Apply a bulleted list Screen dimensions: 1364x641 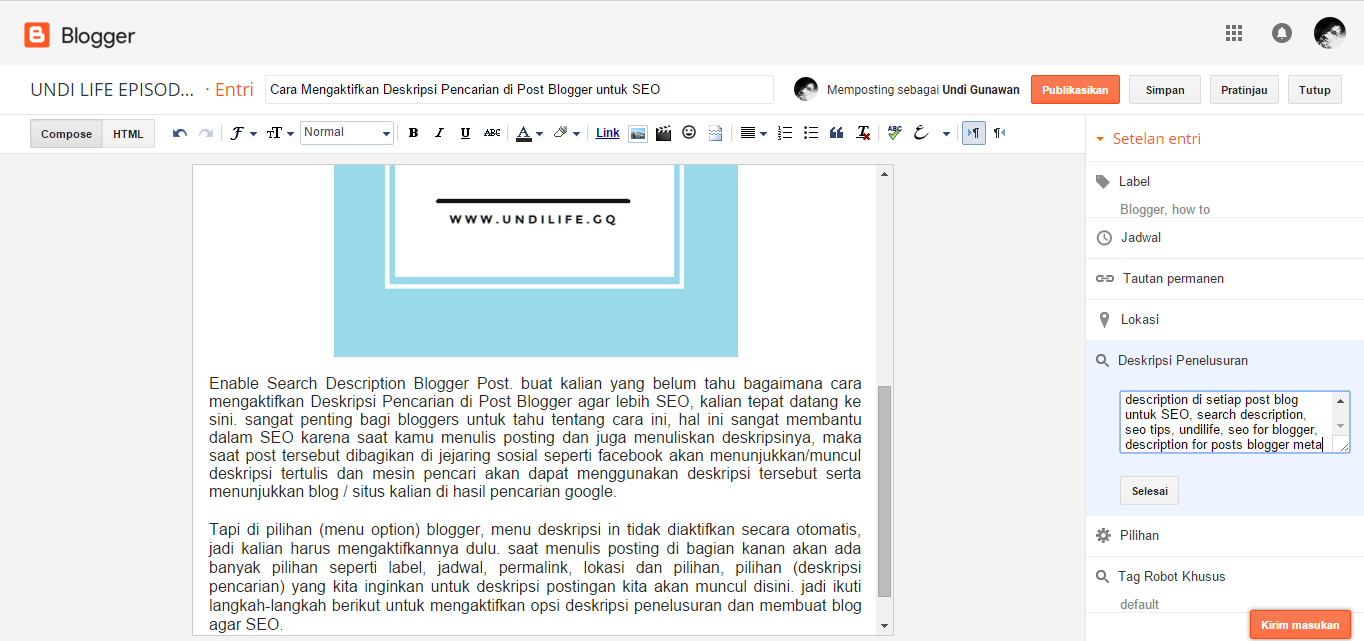(811, 133)
